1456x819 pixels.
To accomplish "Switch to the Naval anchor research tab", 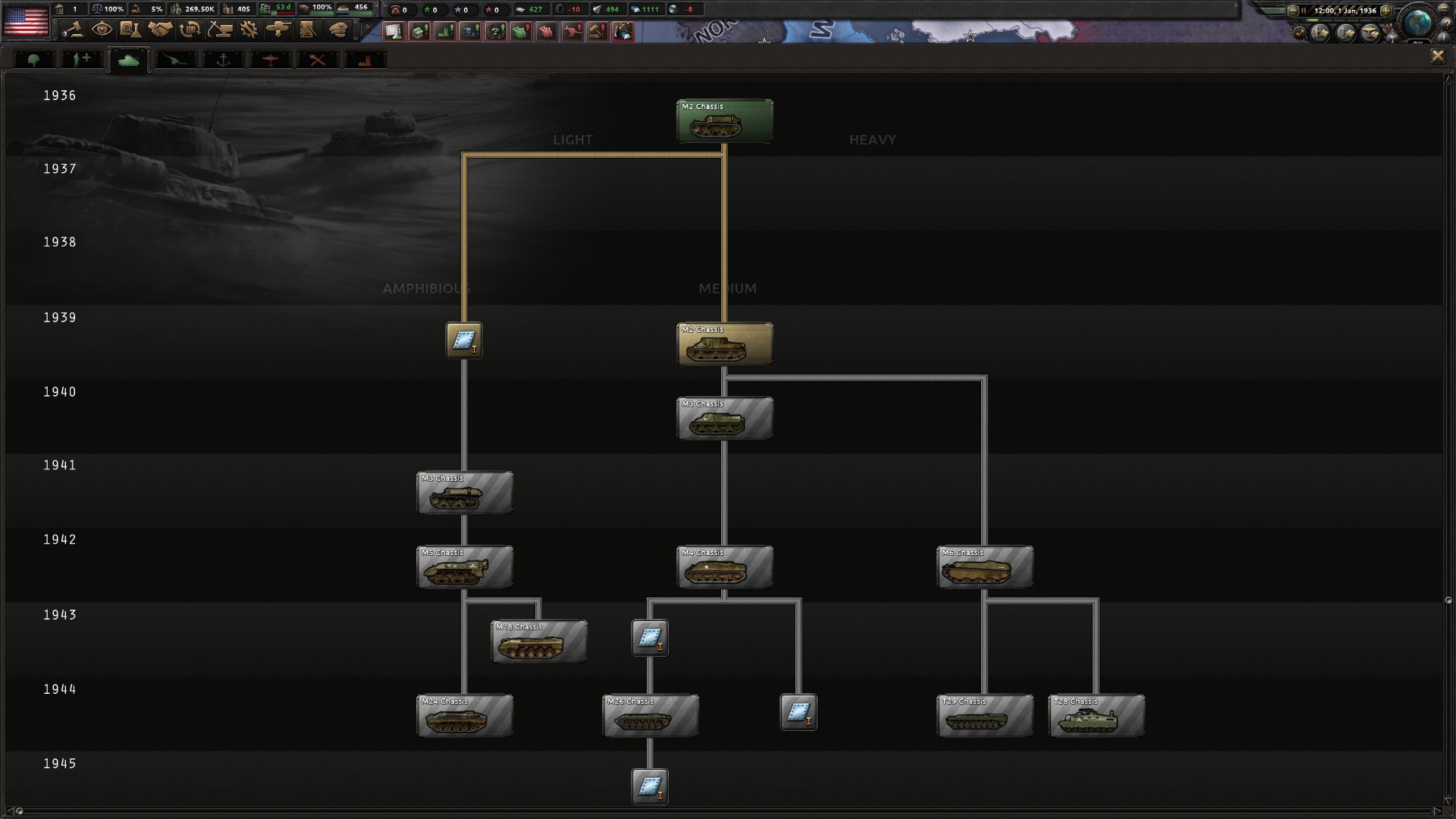I will pyautogui.click(x=223, y=59).
